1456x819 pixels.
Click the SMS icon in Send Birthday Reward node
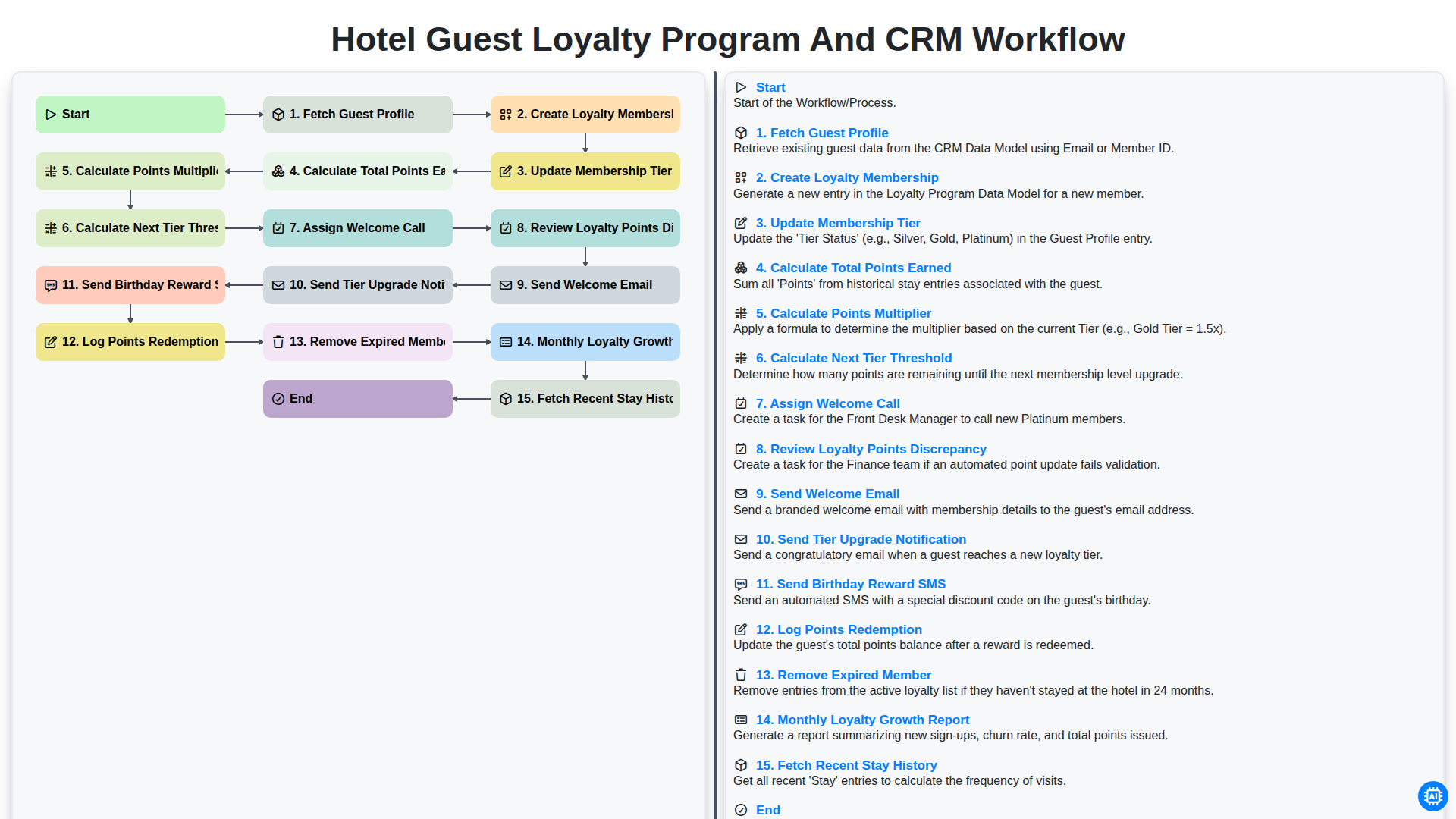point(51,285)
